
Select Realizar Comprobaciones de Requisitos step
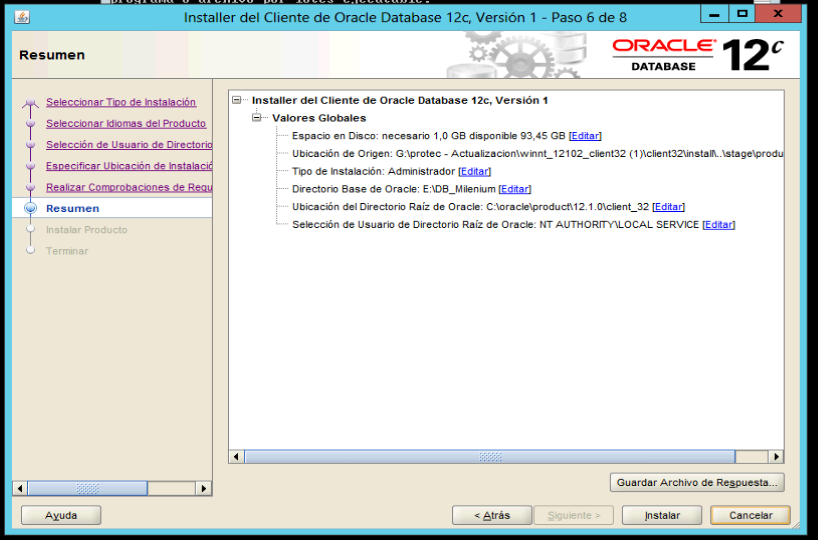(x=129, y=187)
